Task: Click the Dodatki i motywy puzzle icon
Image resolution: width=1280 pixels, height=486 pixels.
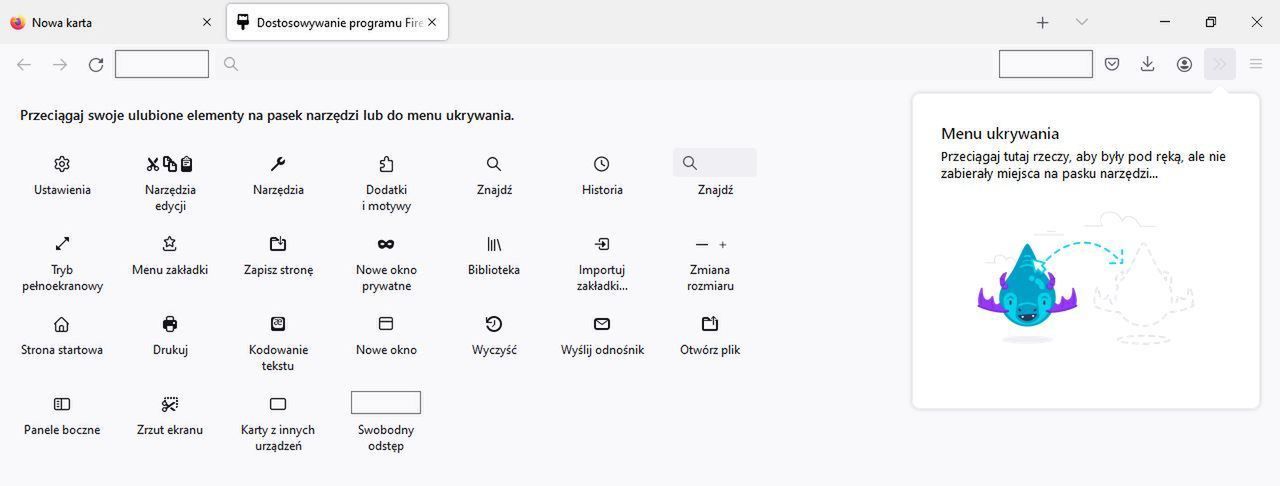Action: pyautogui.click(x=386, y=164)
